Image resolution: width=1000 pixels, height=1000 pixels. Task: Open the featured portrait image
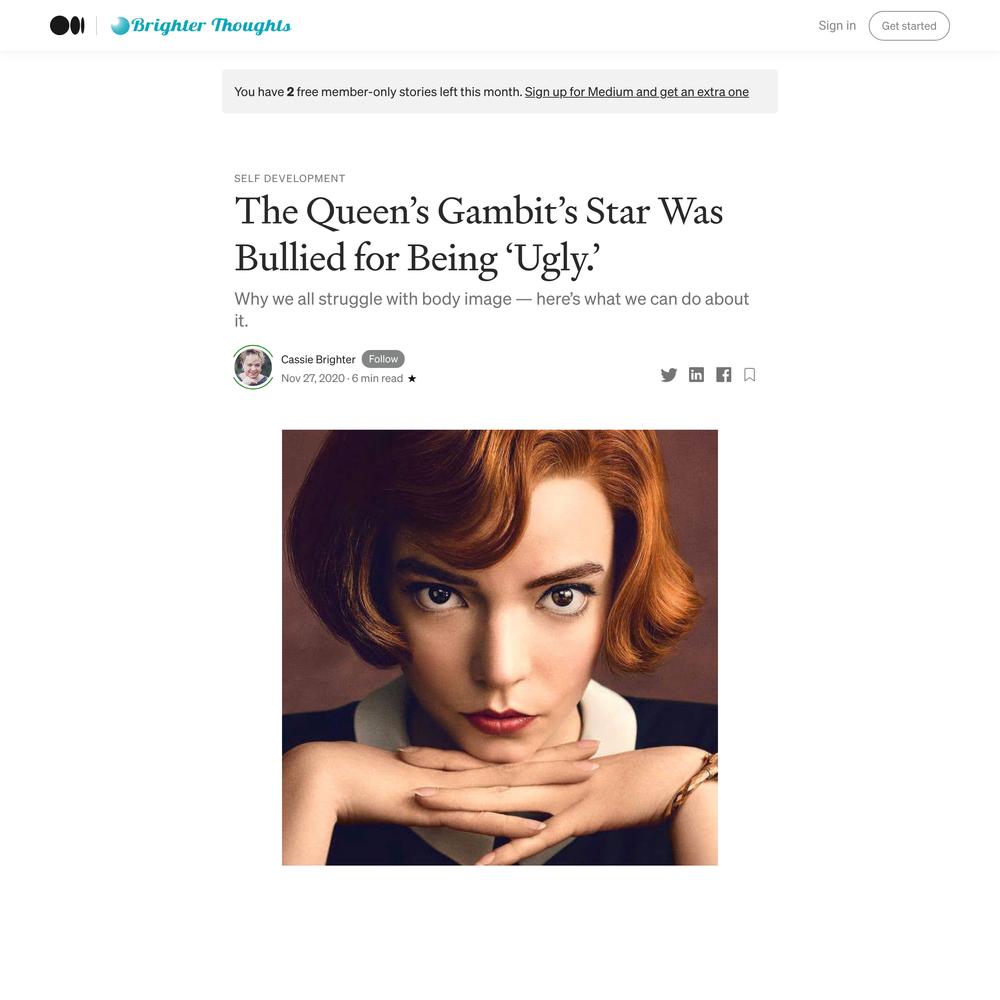[x=500, y=647]
